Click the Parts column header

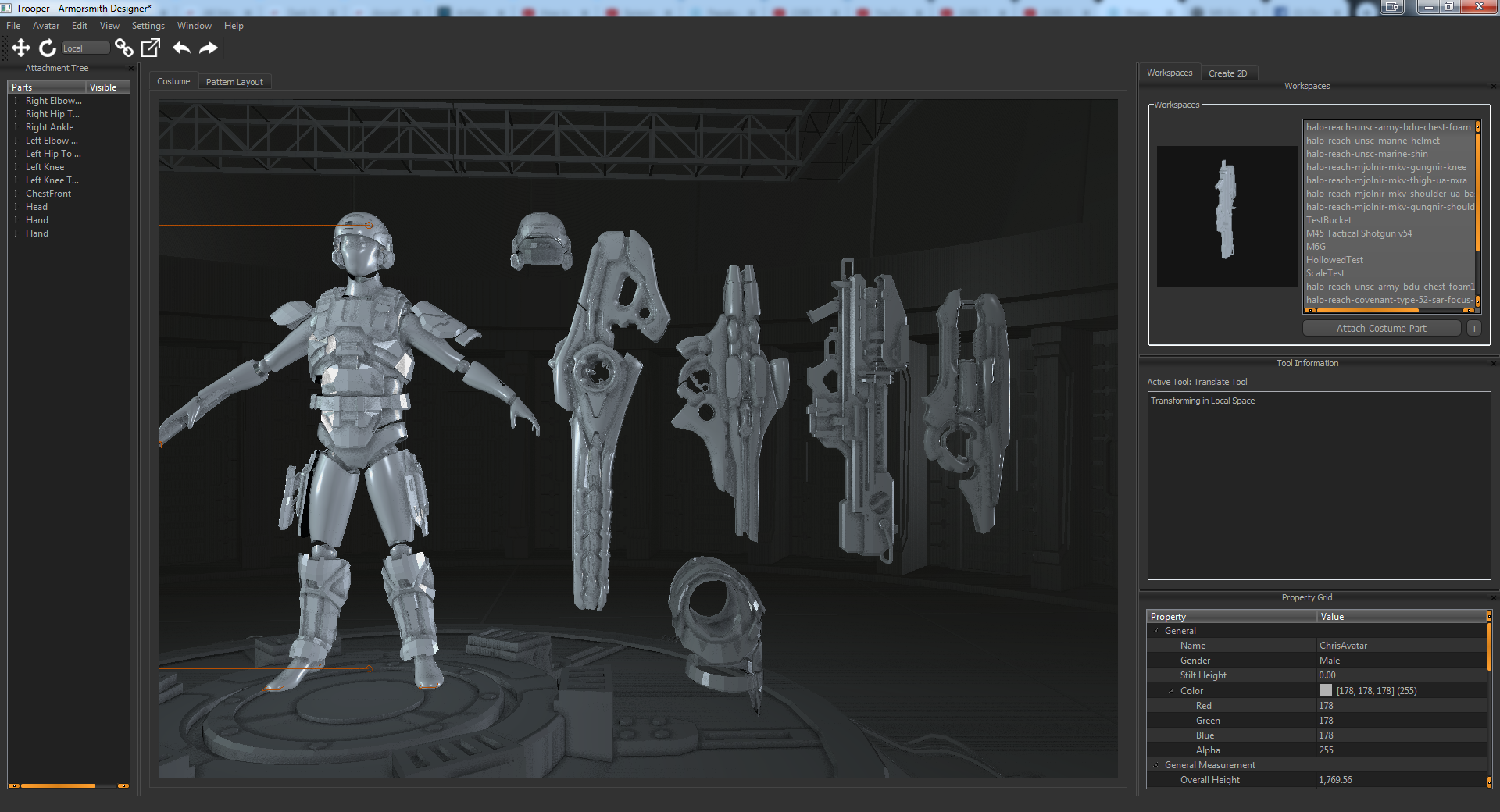(x=47, y=87)
